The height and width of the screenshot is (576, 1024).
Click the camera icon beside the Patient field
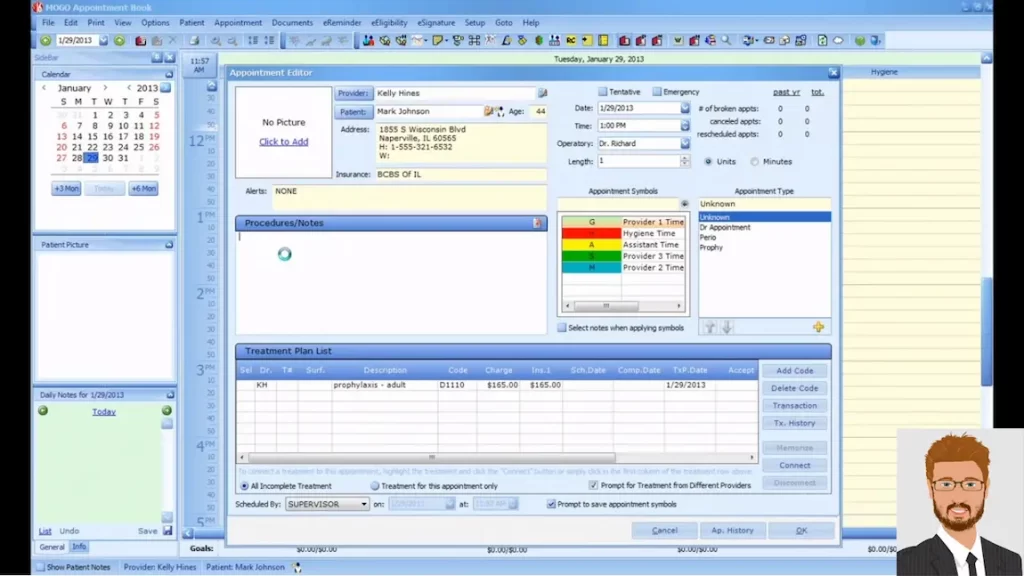[486, 110]
